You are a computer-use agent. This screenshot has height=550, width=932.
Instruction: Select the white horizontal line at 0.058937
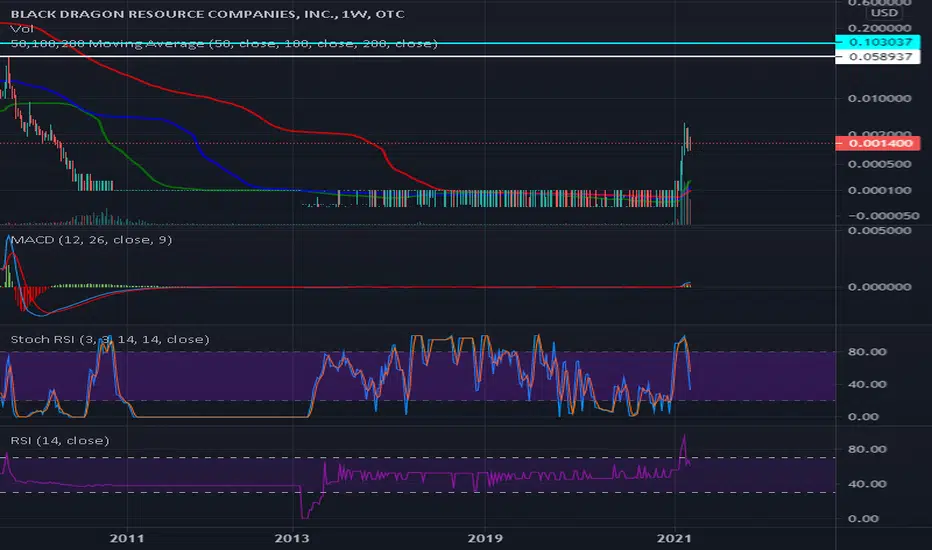point(416,56)
